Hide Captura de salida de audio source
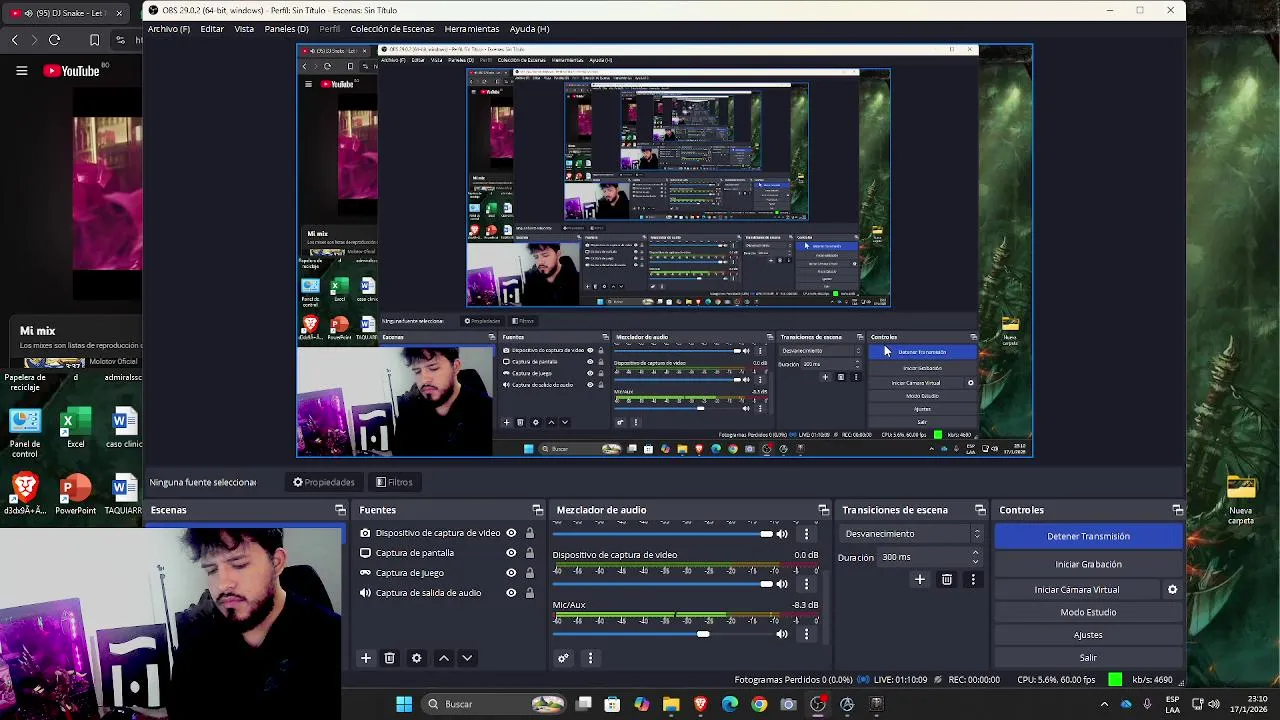Viewport: 1280px width, 720px height. pyautogui.click(x=511, y=593)
